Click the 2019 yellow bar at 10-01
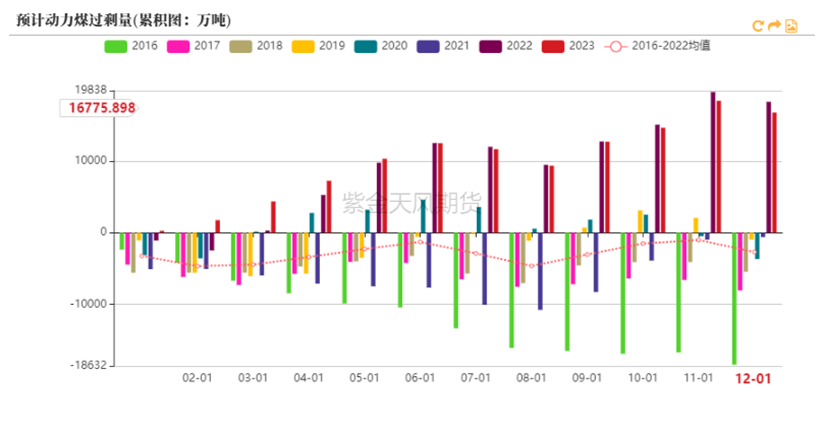 click(x=640, y=221)
